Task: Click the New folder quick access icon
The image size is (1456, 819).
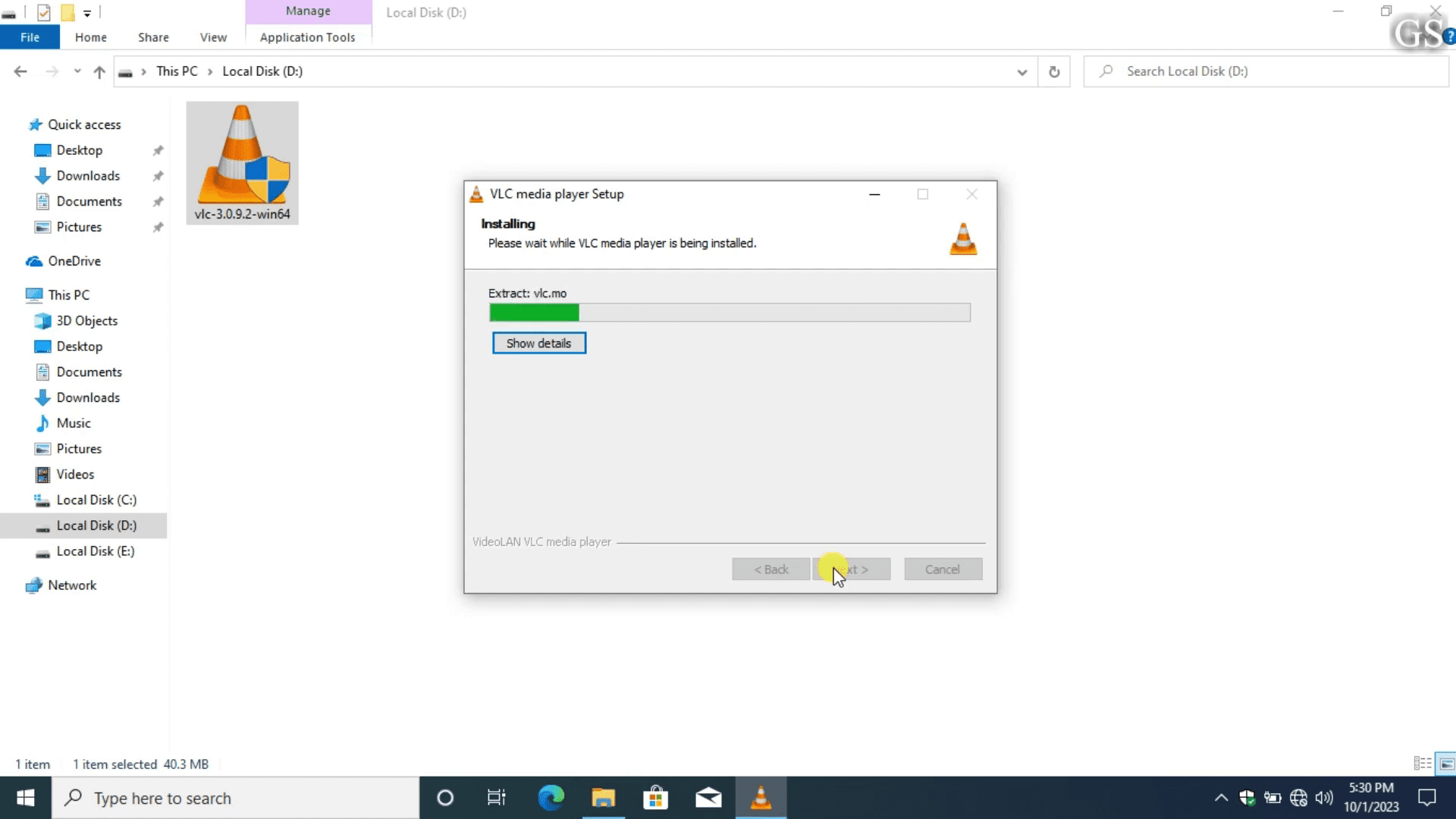Action: coord(67,12)
